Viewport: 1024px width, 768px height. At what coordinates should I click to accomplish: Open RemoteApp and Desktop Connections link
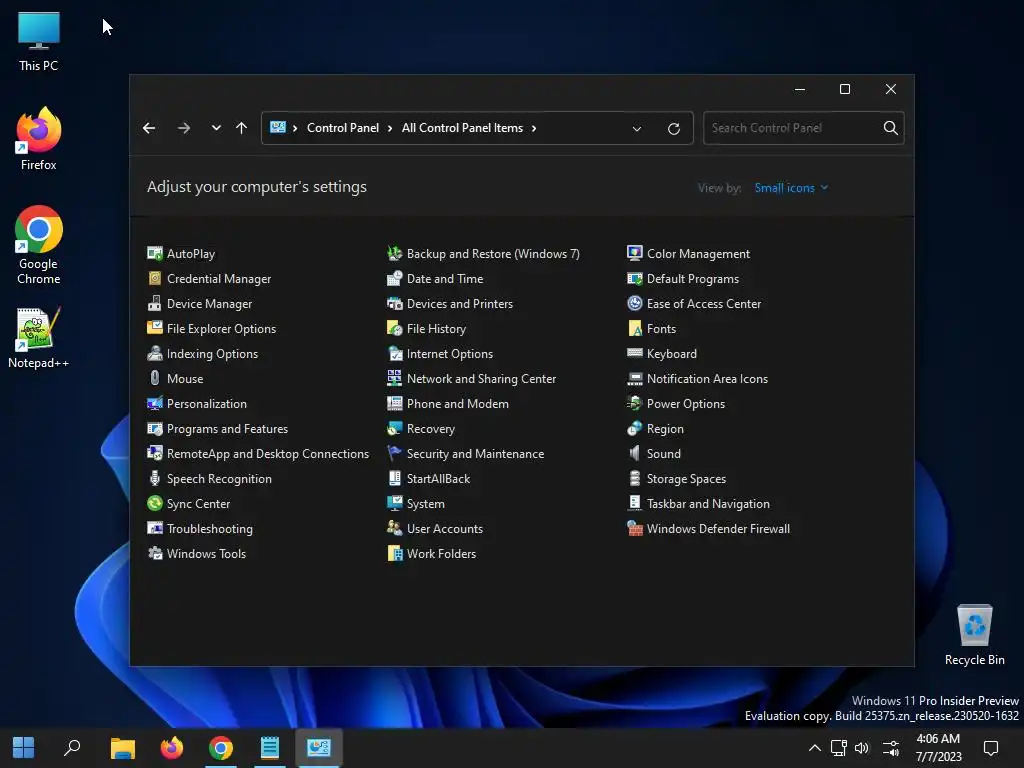point(268,454)
